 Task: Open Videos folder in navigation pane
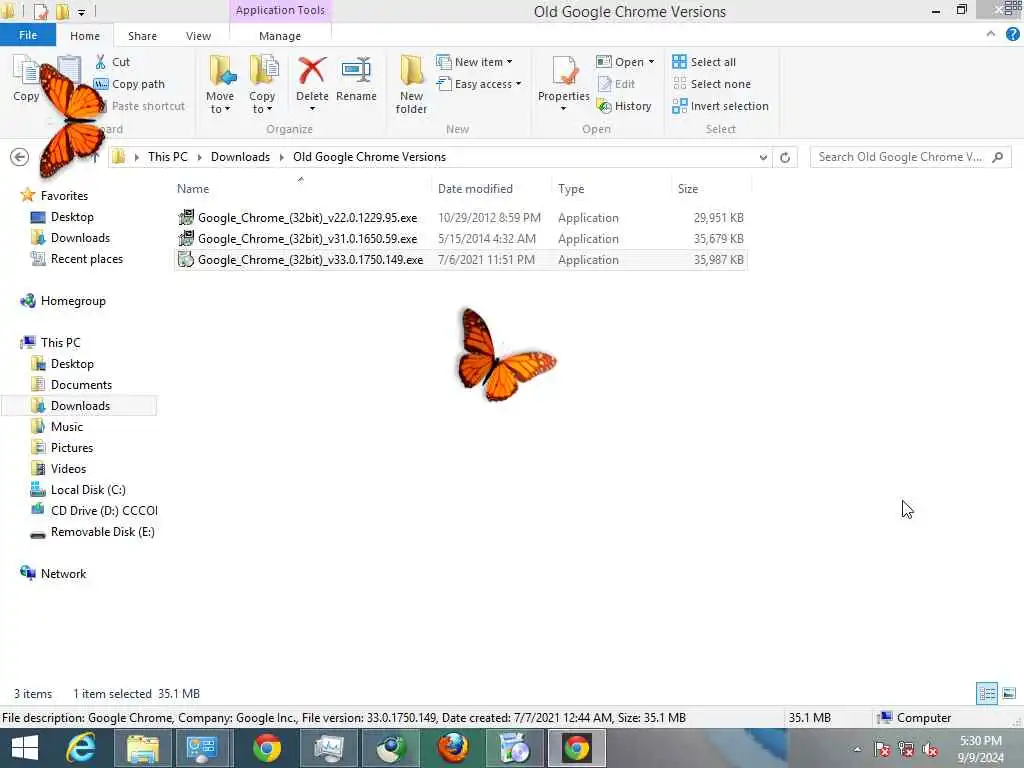pyautogui.click(x=68, y=469)
